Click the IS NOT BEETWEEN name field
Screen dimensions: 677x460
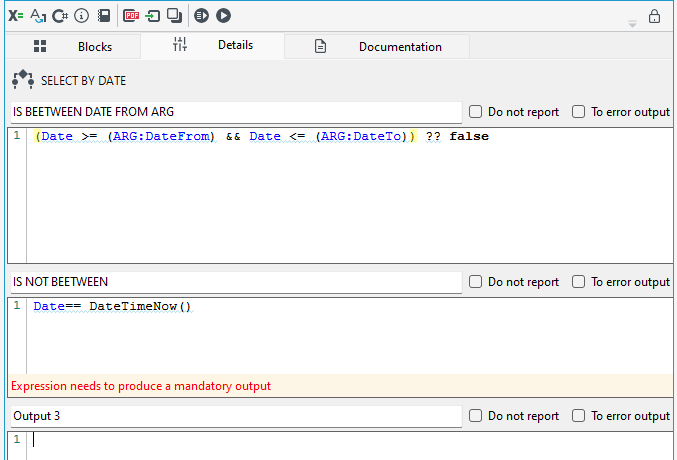[236, 282]
